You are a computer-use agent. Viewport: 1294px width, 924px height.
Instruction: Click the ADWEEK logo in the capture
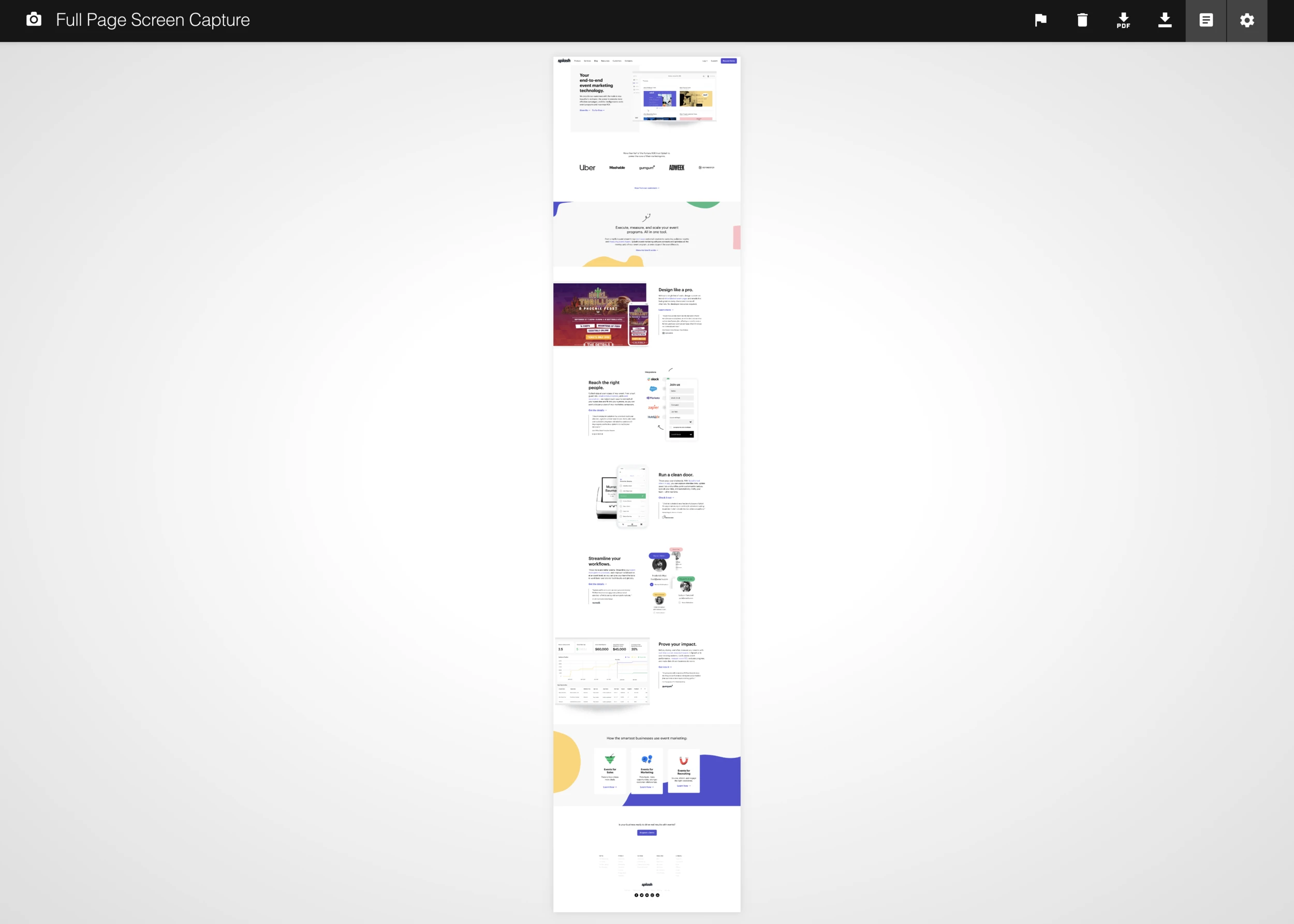click(677, 168)
